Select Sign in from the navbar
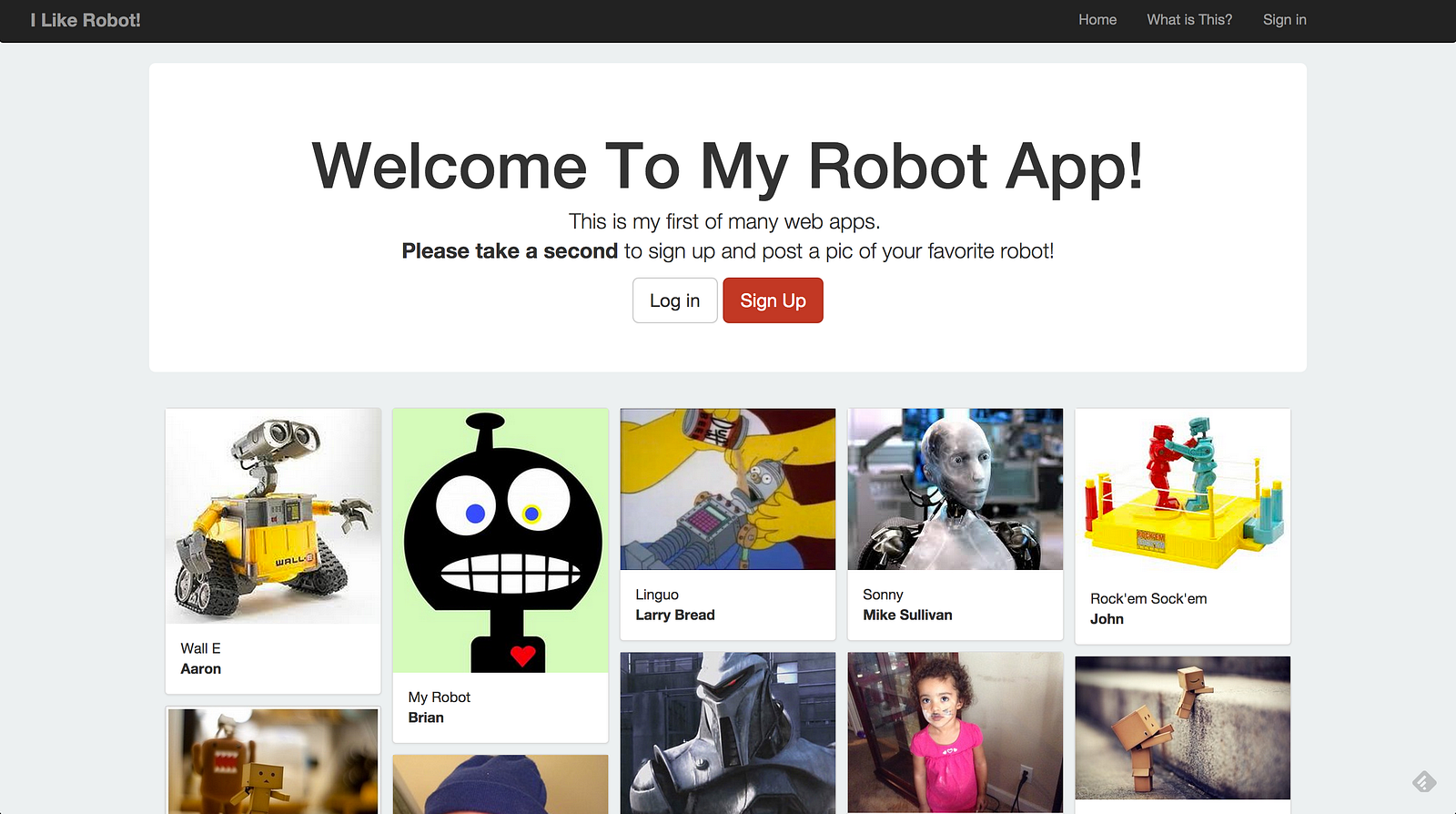1456x814 pixels. pyautogui.click(x=1284, y=20)
